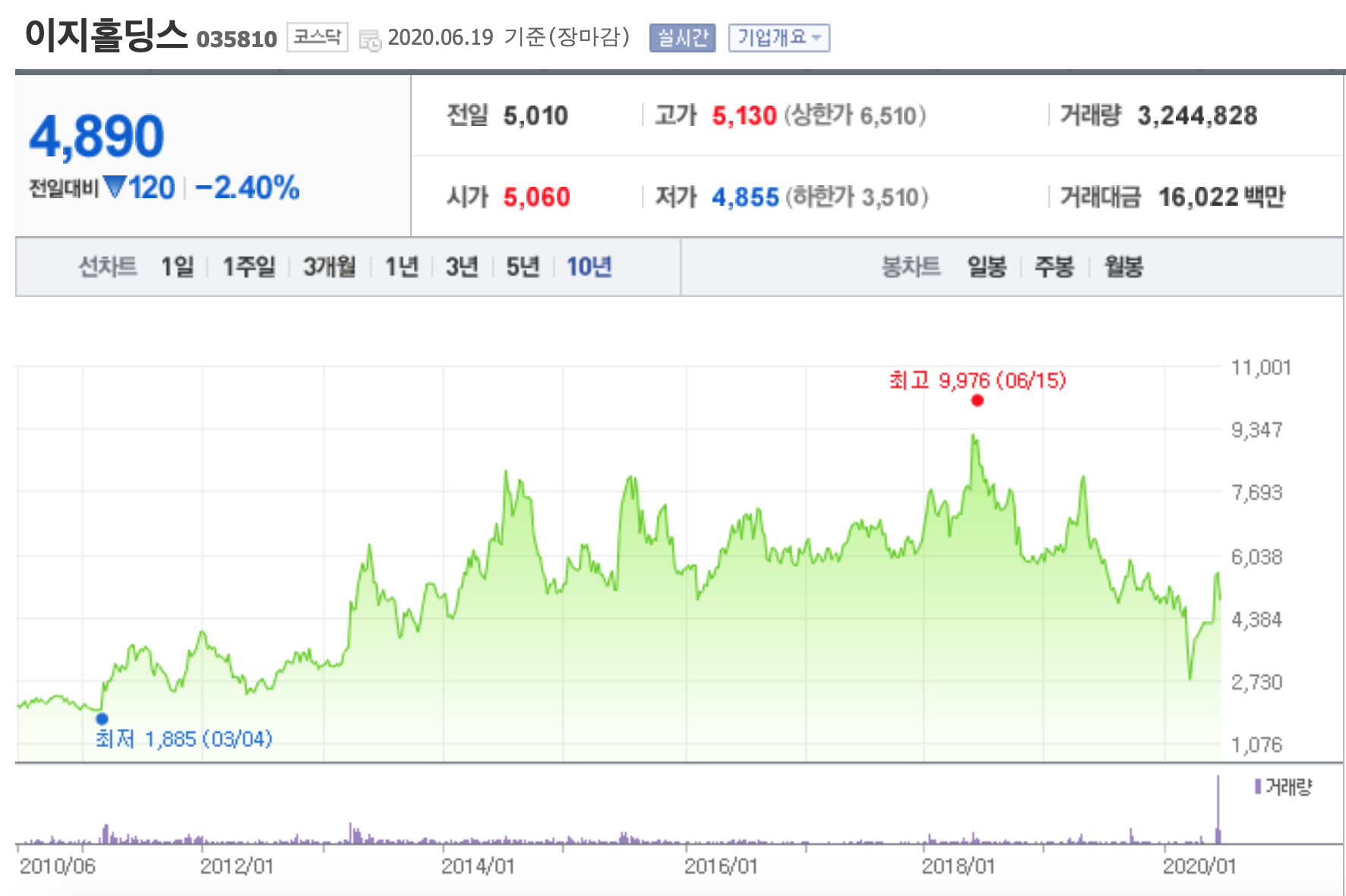
Task: Click the 2020.06.19 기준(장마감) date text
Action: coord(508,36)
